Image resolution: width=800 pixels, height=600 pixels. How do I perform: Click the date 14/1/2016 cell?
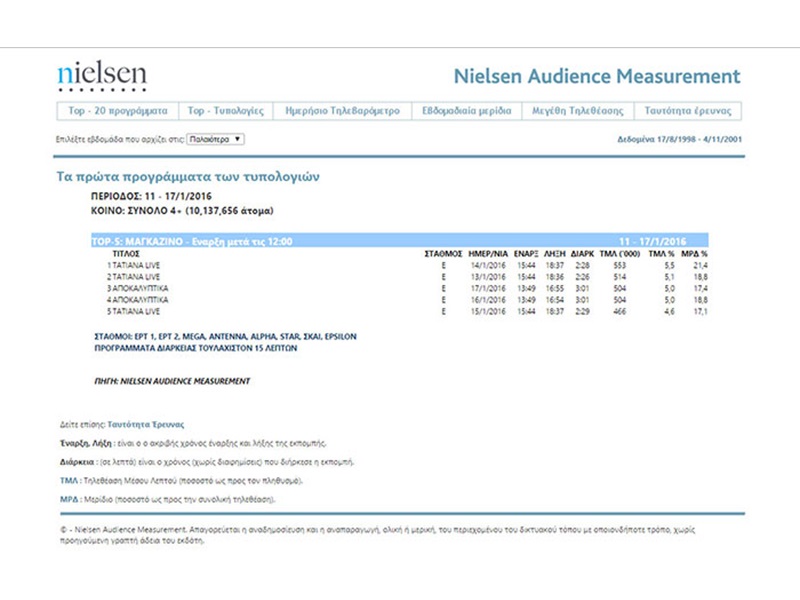coord(488,265)
